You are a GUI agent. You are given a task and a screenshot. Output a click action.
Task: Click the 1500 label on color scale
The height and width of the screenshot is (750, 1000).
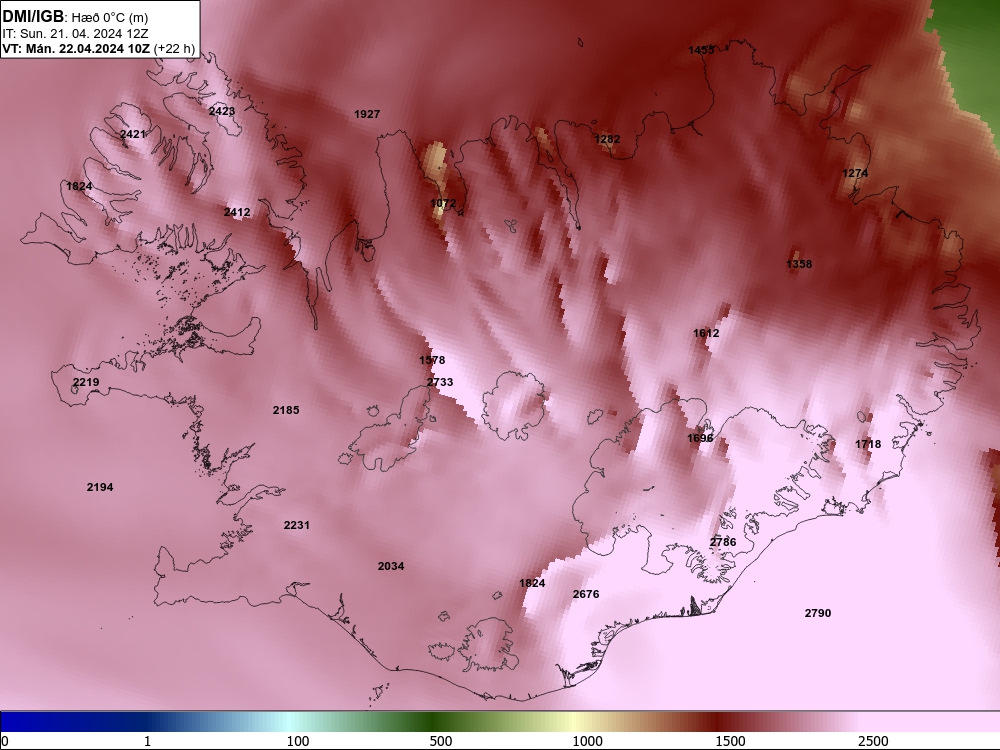(730, 741)
